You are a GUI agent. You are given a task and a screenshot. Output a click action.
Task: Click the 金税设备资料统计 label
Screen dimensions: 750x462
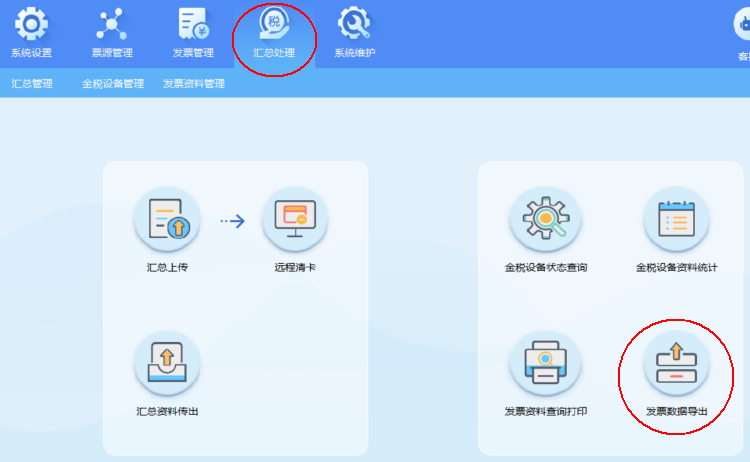676,267
